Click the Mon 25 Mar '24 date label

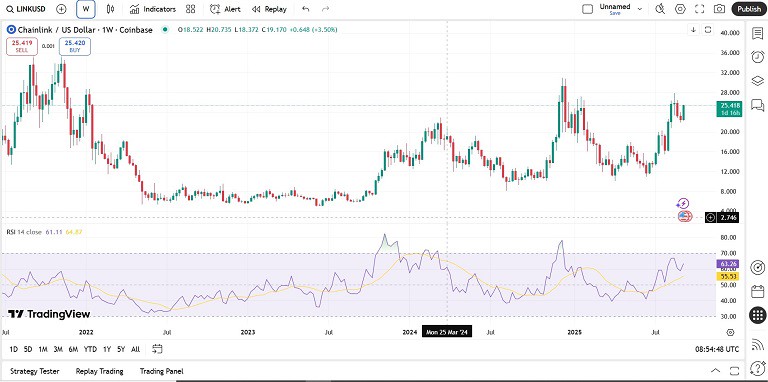tap(447, 333)
